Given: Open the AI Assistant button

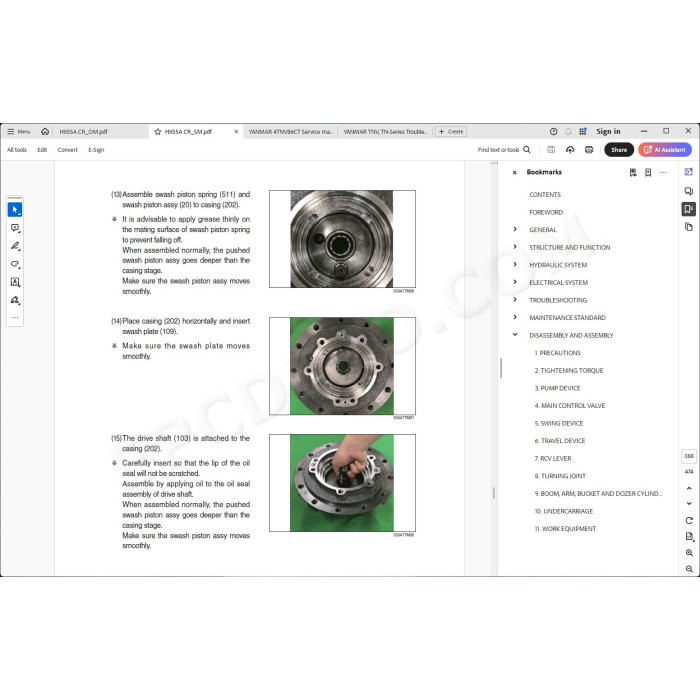Looking at the screenshot, I should [665, 150].
